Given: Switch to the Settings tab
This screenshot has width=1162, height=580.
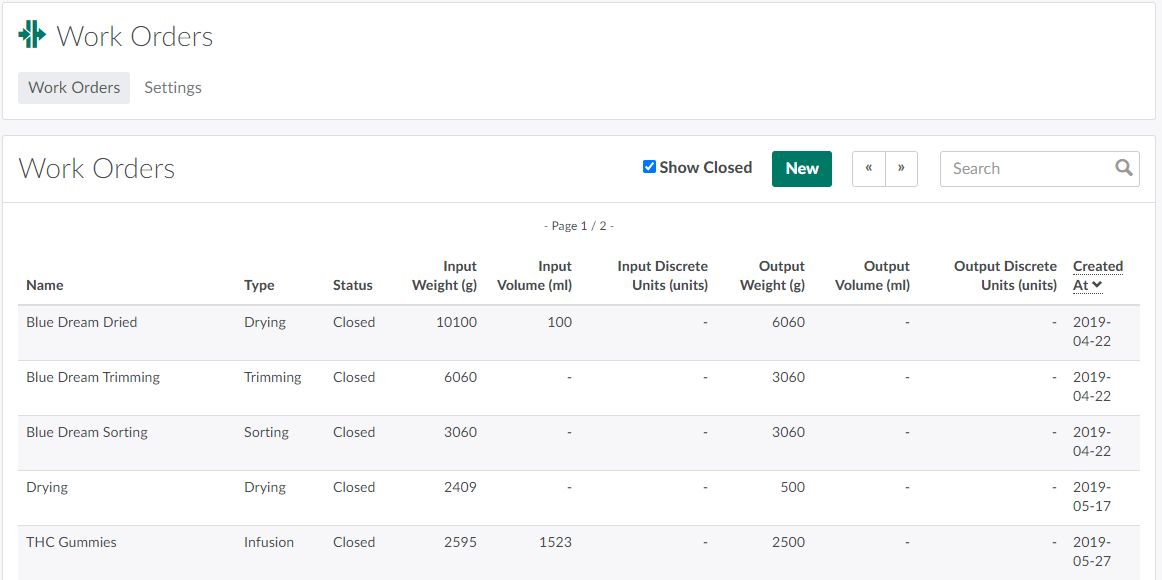Looking at the screenshot, I should click(173, 88).
